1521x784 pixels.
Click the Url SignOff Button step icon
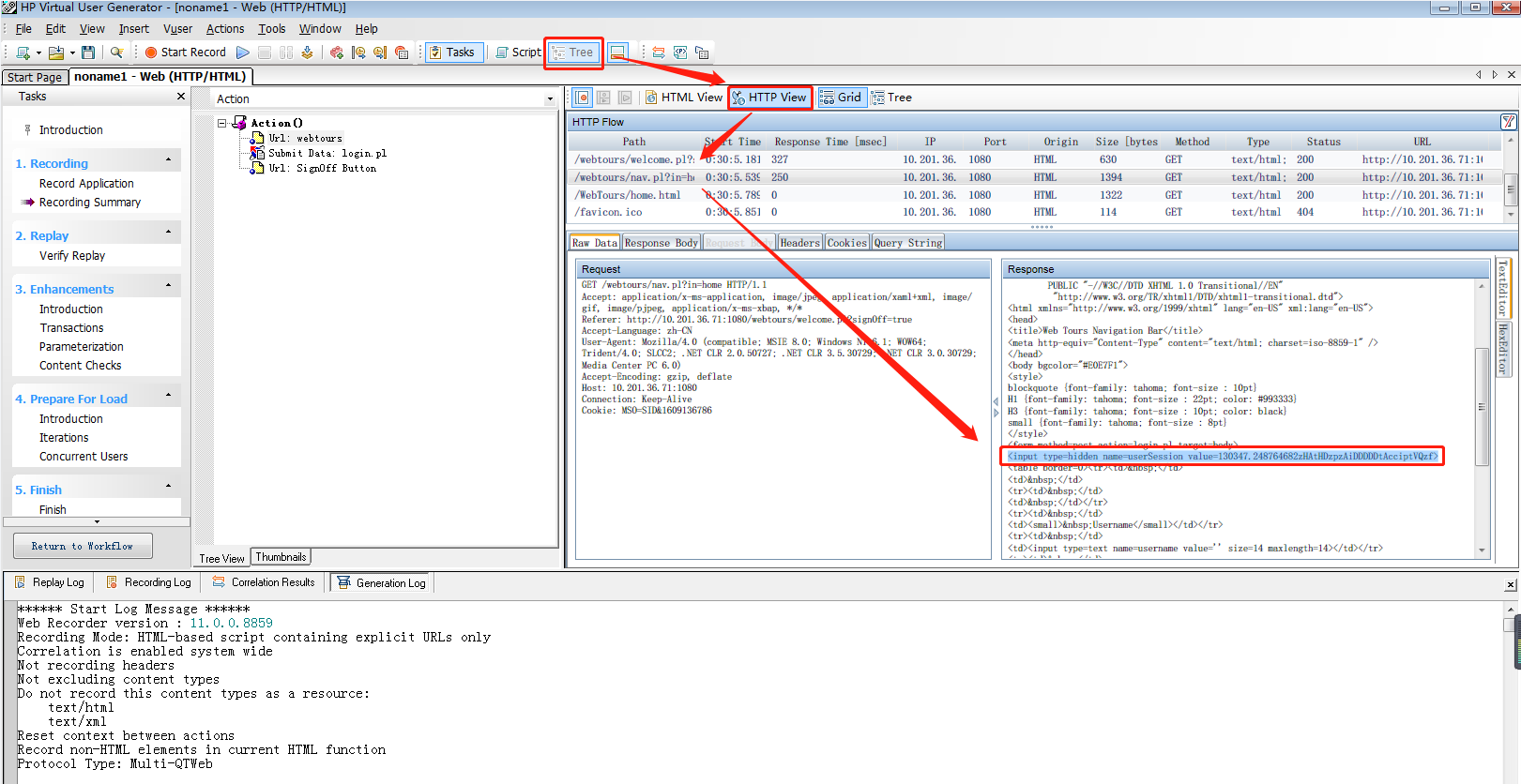tap(257, 168)
